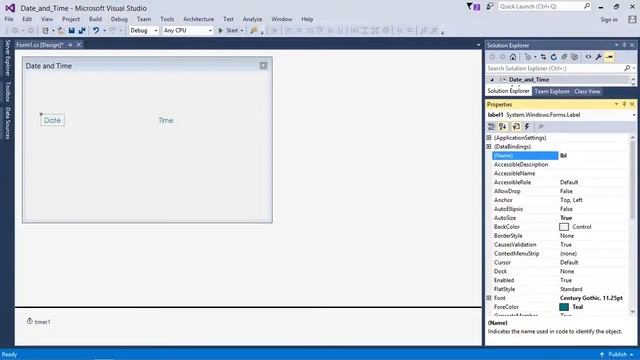Open the Data Sources side tab
The width and height of the screenshot is (640, 360).
coord(7,123)
